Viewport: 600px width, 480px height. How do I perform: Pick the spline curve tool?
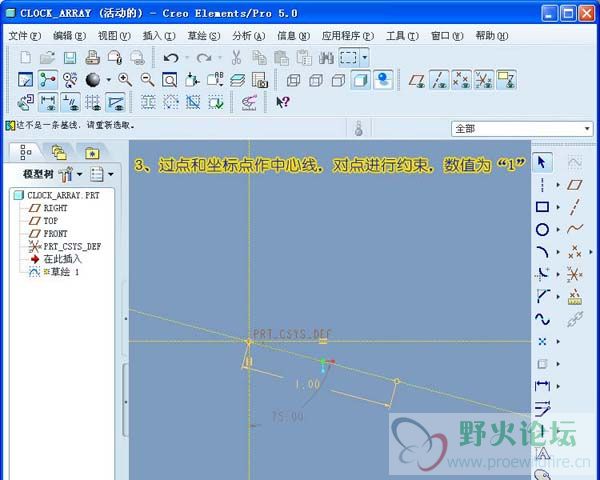542,319
